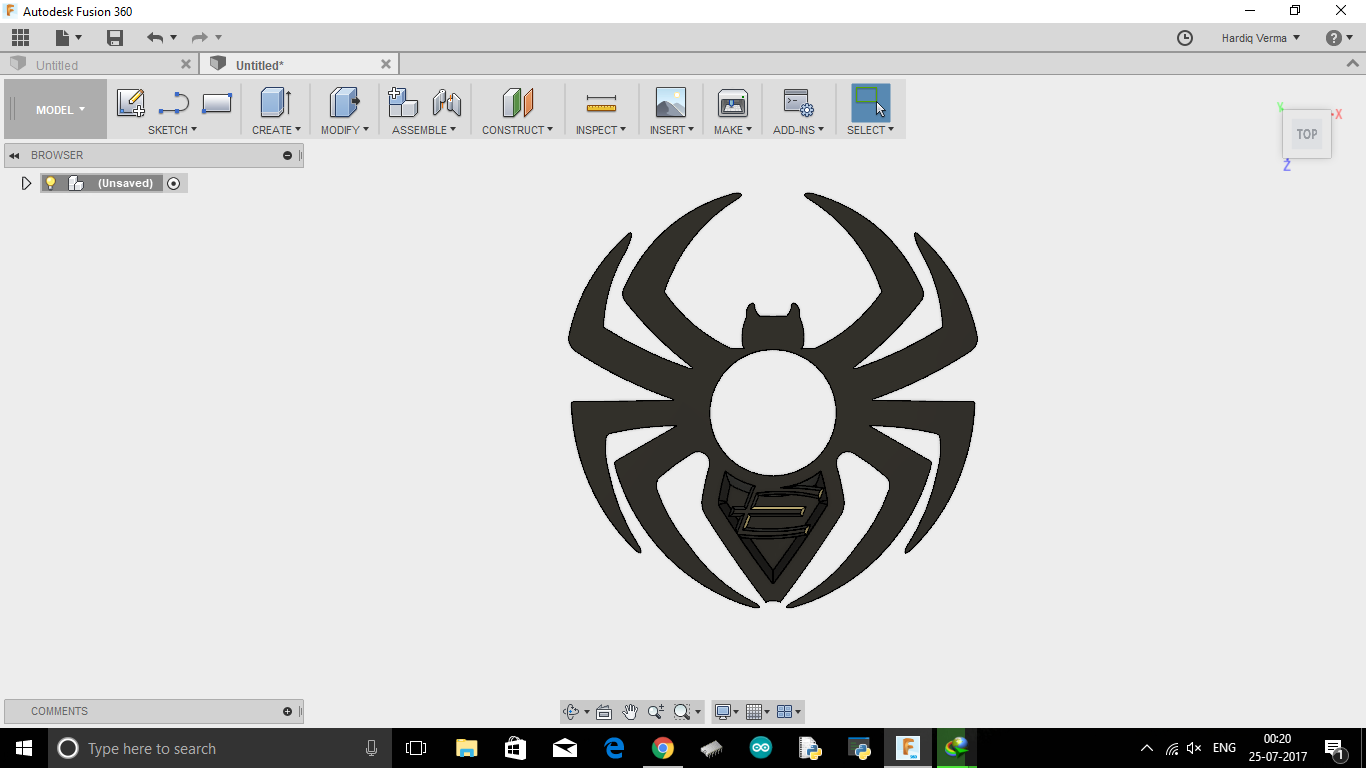The image size is (1366, 768).
Task: Click the Windows search box
Action: coord(218,748)
